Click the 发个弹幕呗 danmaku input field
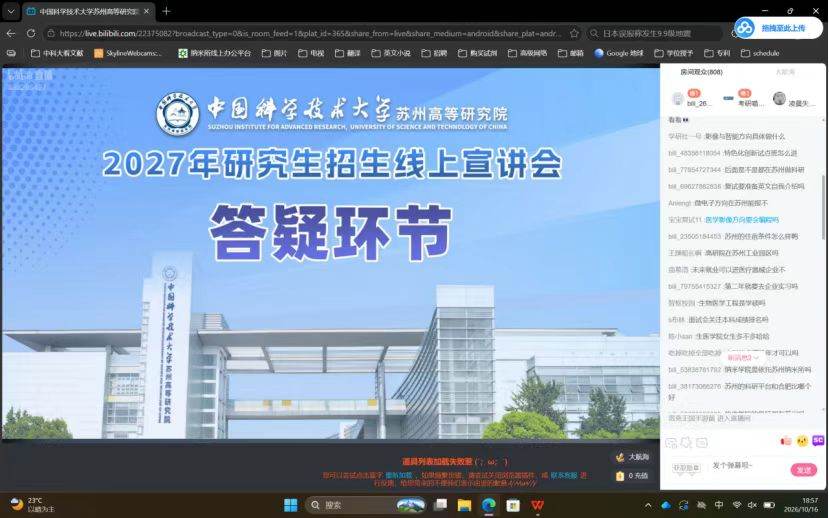The image size is (829, 518). [x=747, y=466]
